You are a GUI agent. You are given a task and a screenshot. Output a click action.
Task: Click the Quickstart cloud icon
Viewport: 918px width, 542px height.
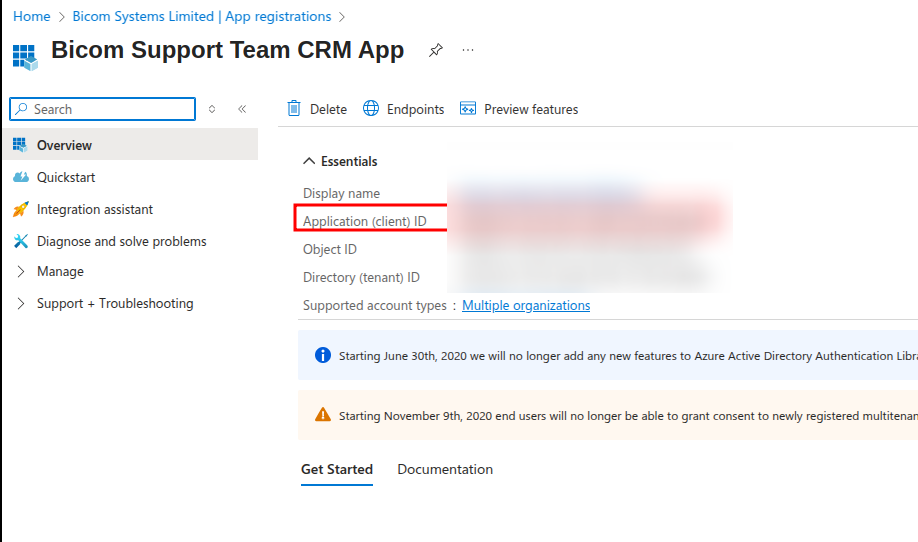[20, 177]
